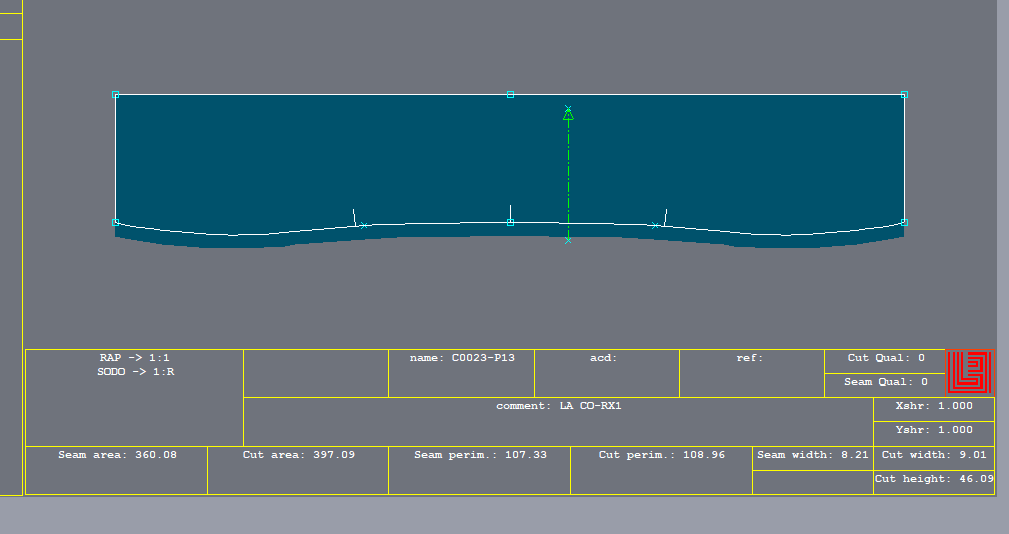
Task: Click the 'name: C0023-P13' field
Action: pos(462,373)
